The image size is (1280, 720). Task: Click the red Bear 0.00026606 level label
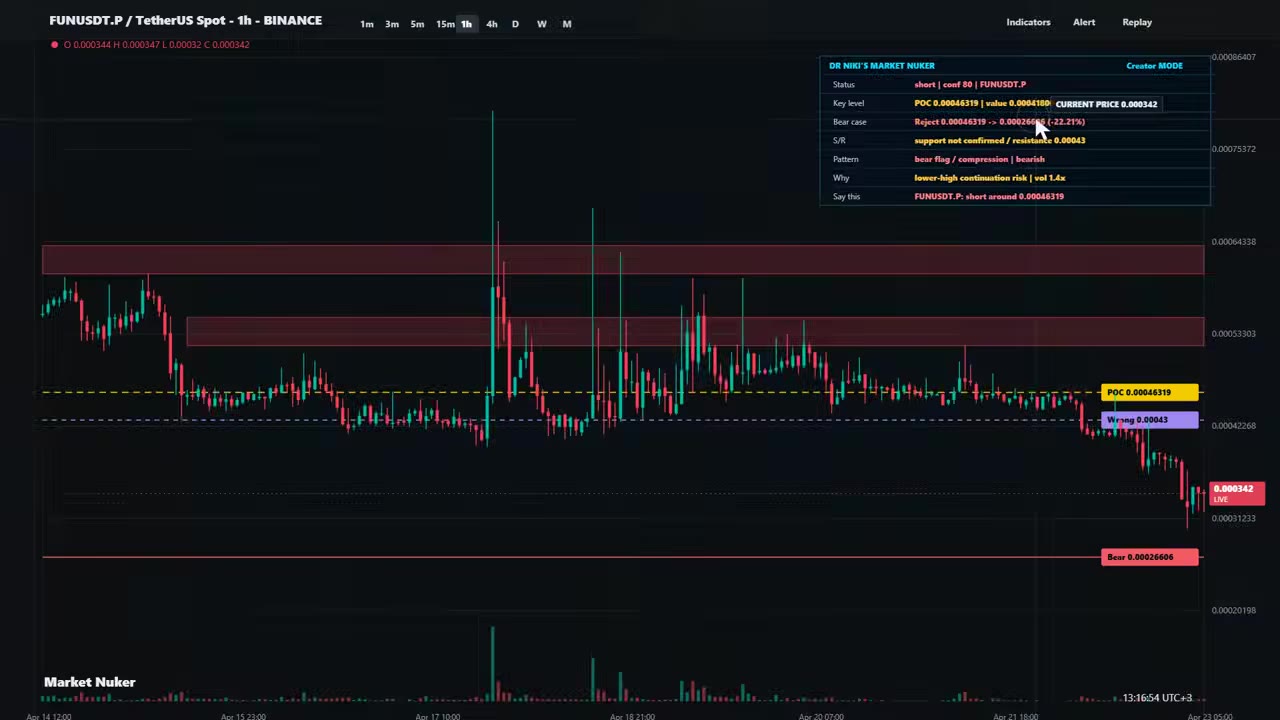(1149, 557)
